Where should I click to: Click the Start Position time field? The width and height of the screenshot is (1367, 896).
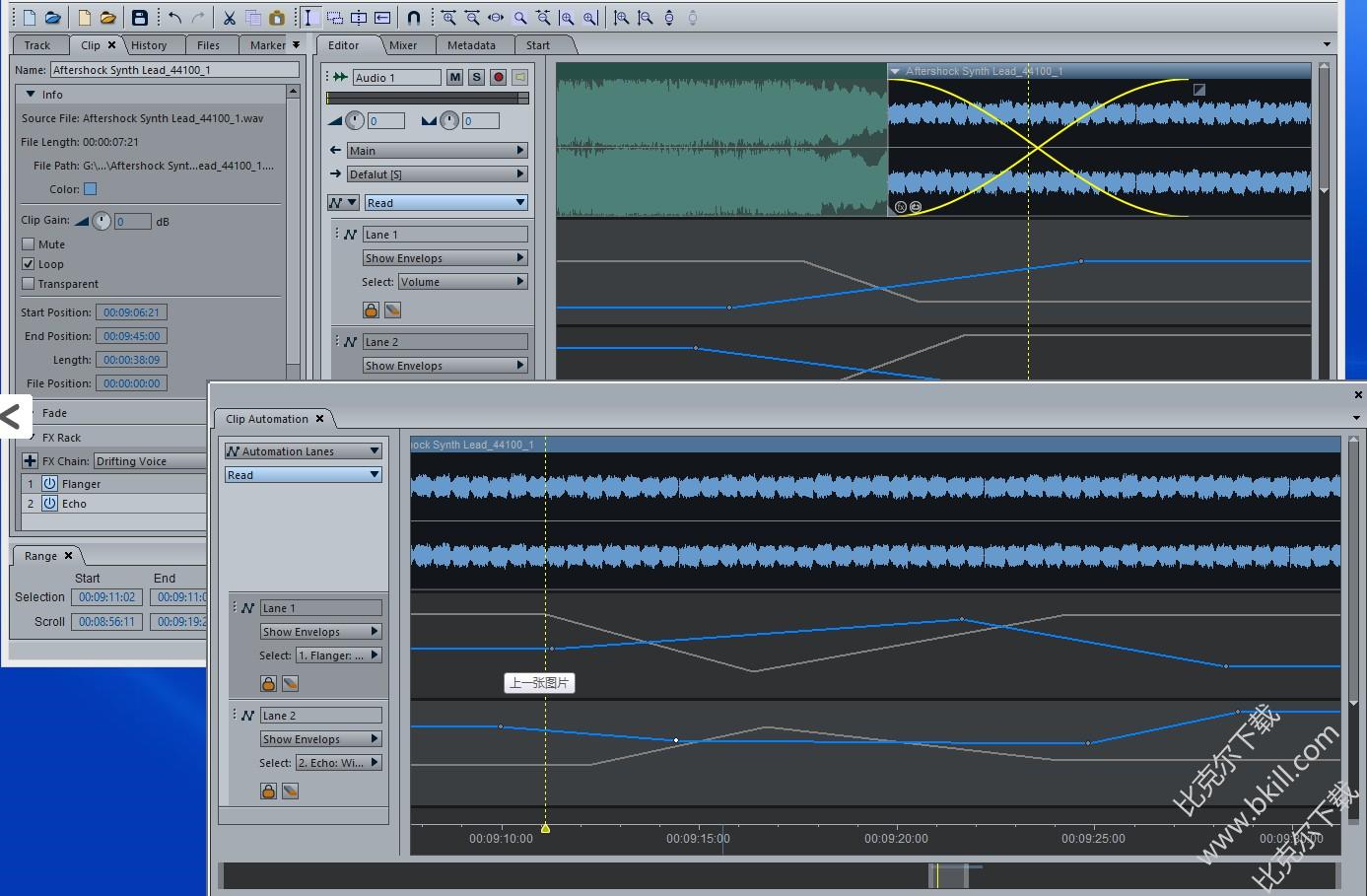[131, 311]
